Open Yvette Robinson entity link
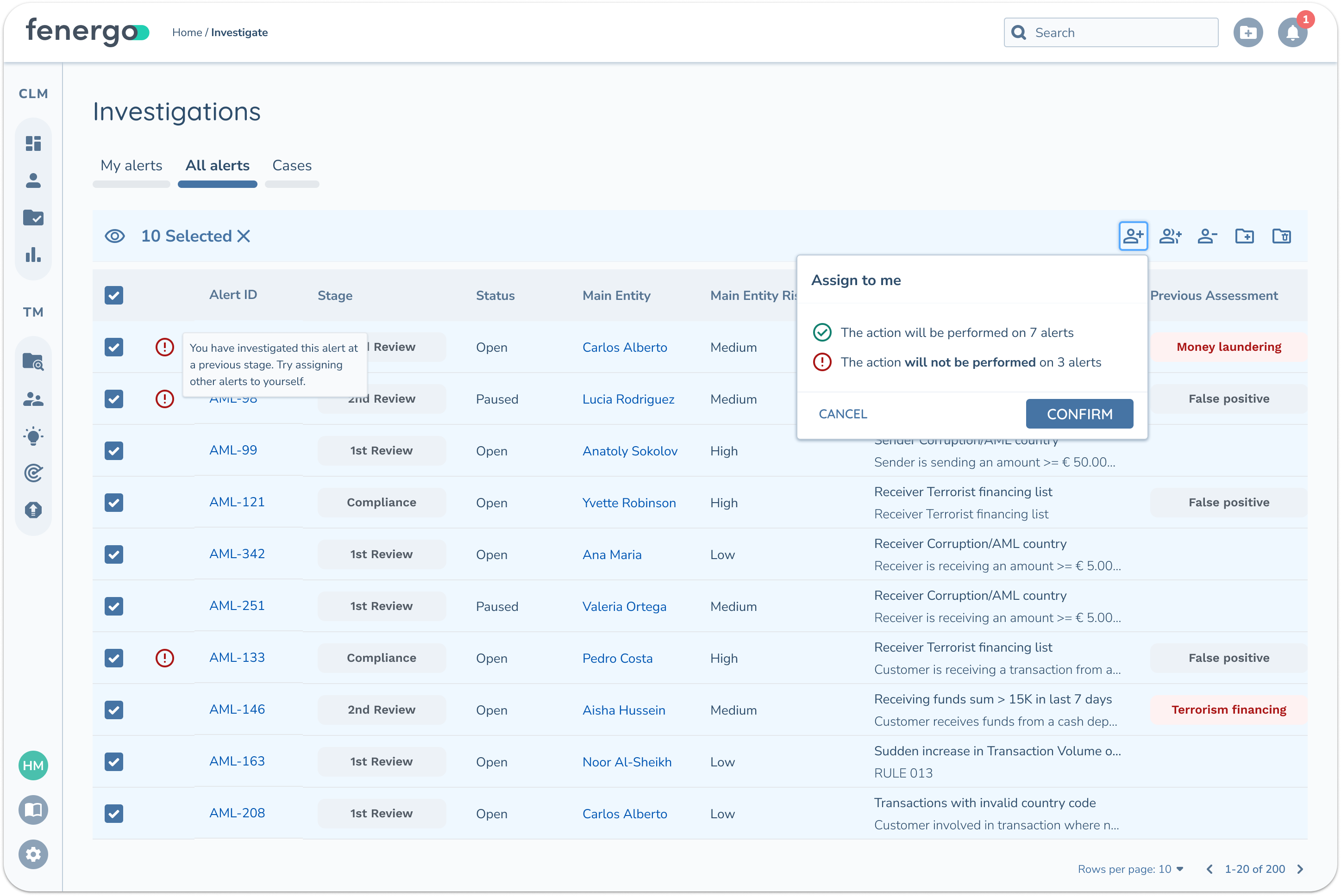The image size is (1341, 896). [x=629, y=503]
